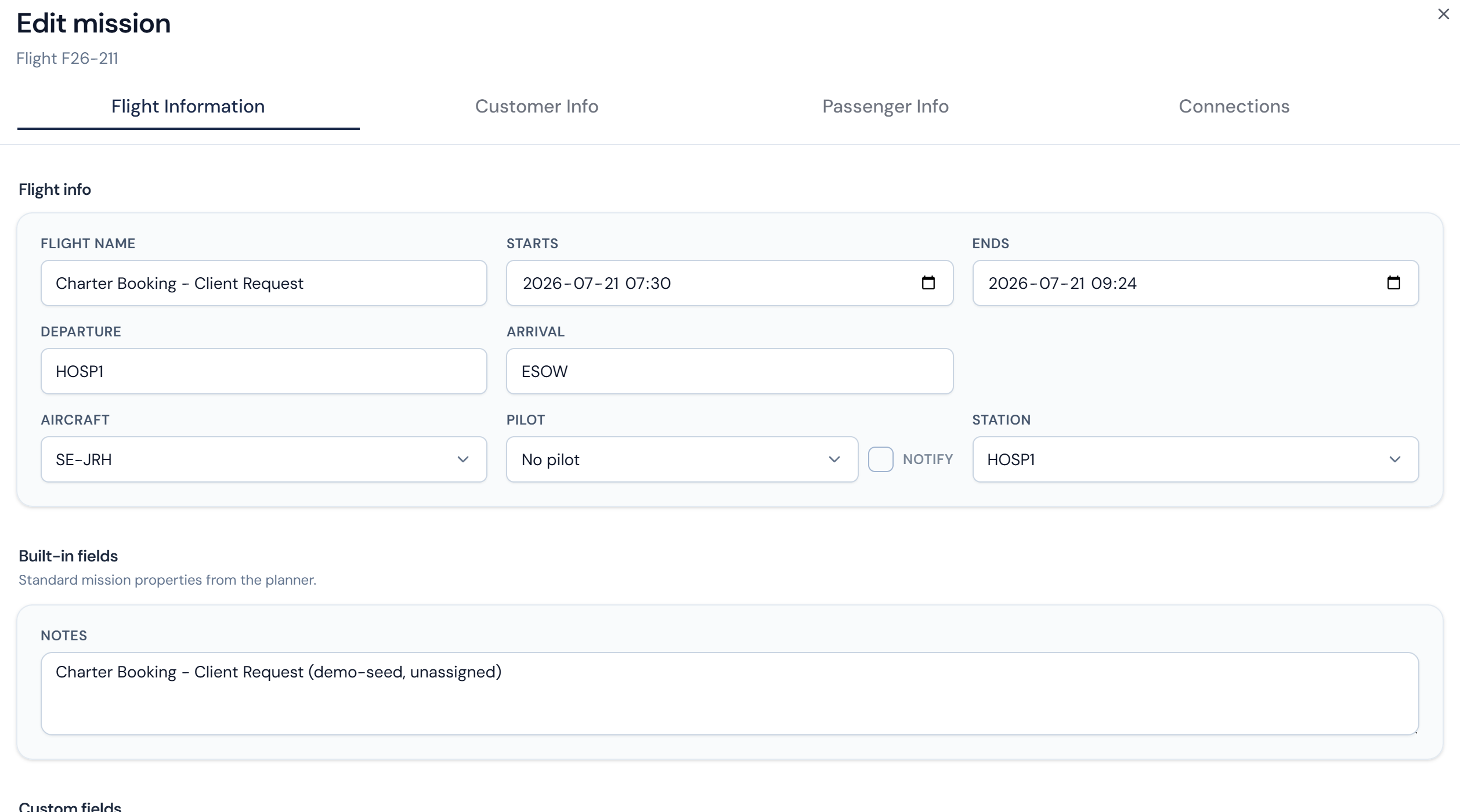Image resolution: width=1460 pixels, height=812 pixels.
Task: Click the 'Standard mission properties from the planner.' text
Action: (x=167, y=580)
